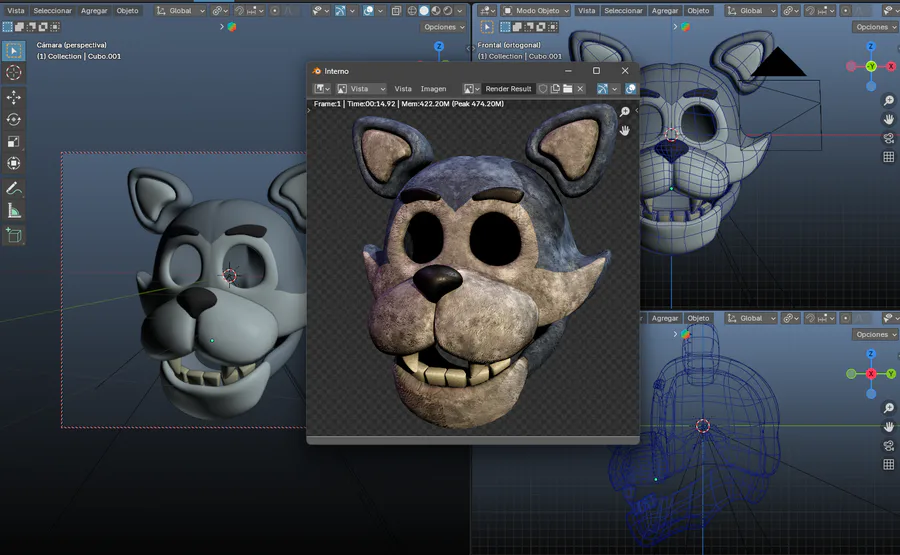Screen dimensions: 900x555
Task: Open Global orientation dropdown in Frontal viewport
Action: tap(751, 10)
